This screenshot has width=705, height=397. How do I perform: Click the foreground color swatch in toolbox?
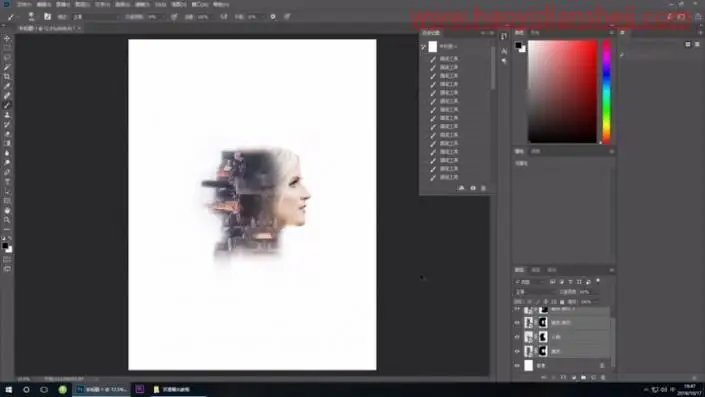5,246
